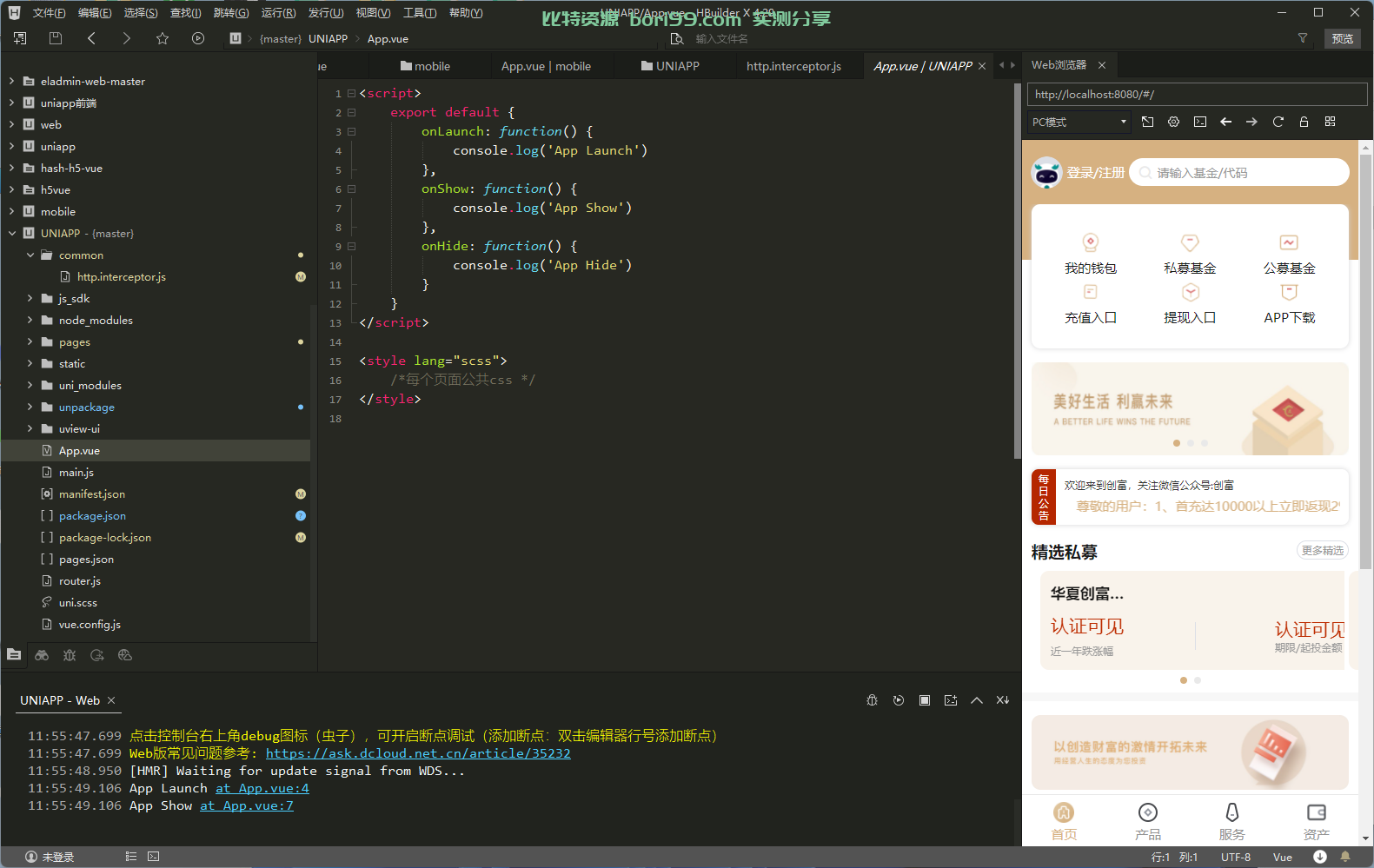Switch to the http.interceptor.js editor tab
The width and height of the screenshot is (1374, 868).
[793, 66]
